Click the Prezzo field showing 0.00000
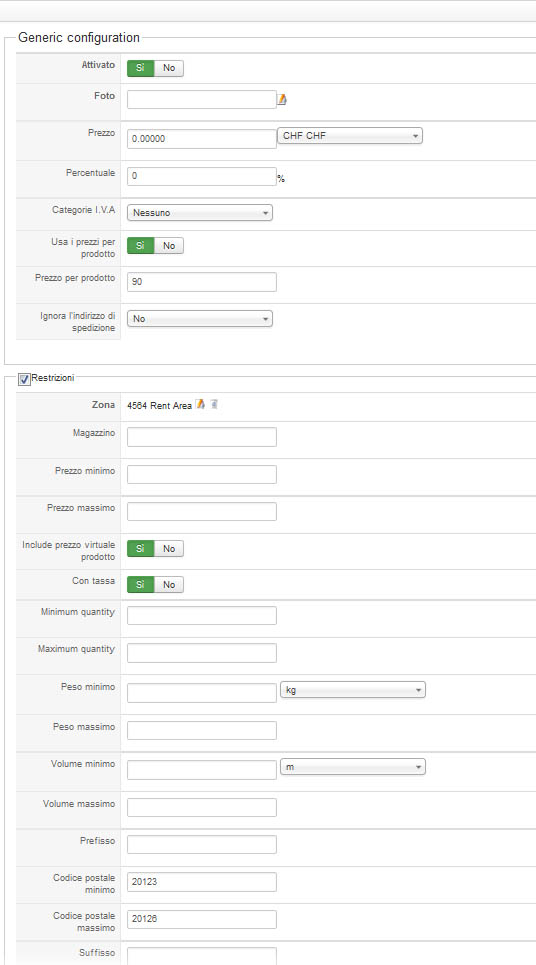This screenshot has width=536, height=965. click(x=202, y=138)
